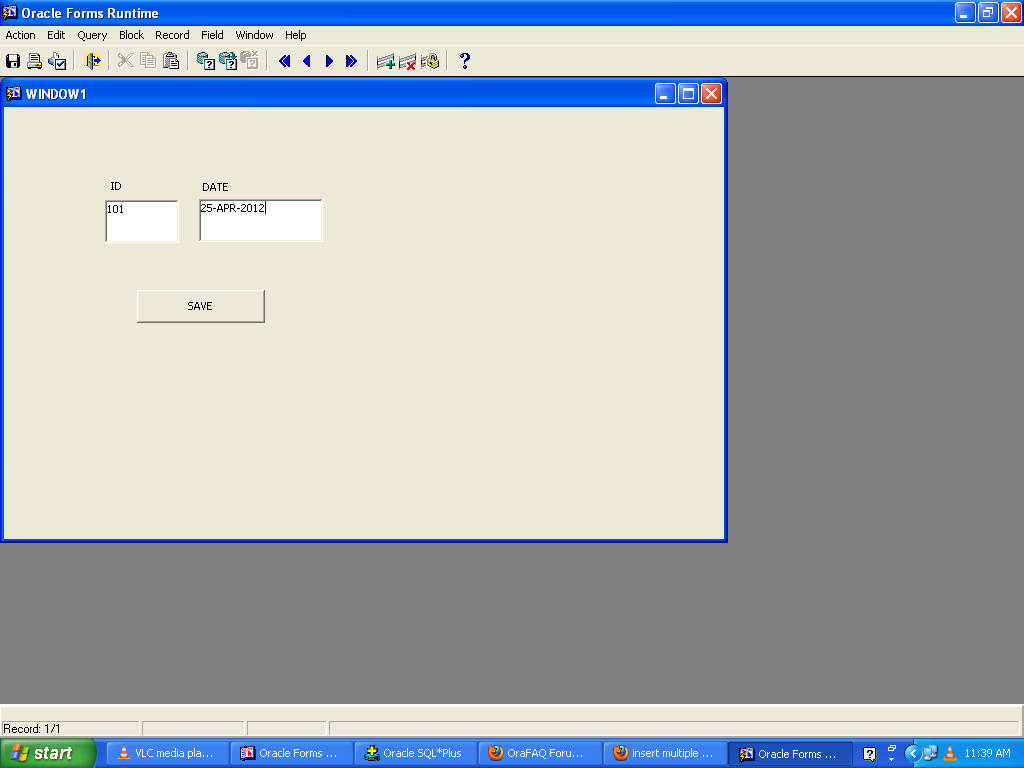Click the ID field containing 101
The height and width of the screenshot is (768, 1024).
coord(142,221)
